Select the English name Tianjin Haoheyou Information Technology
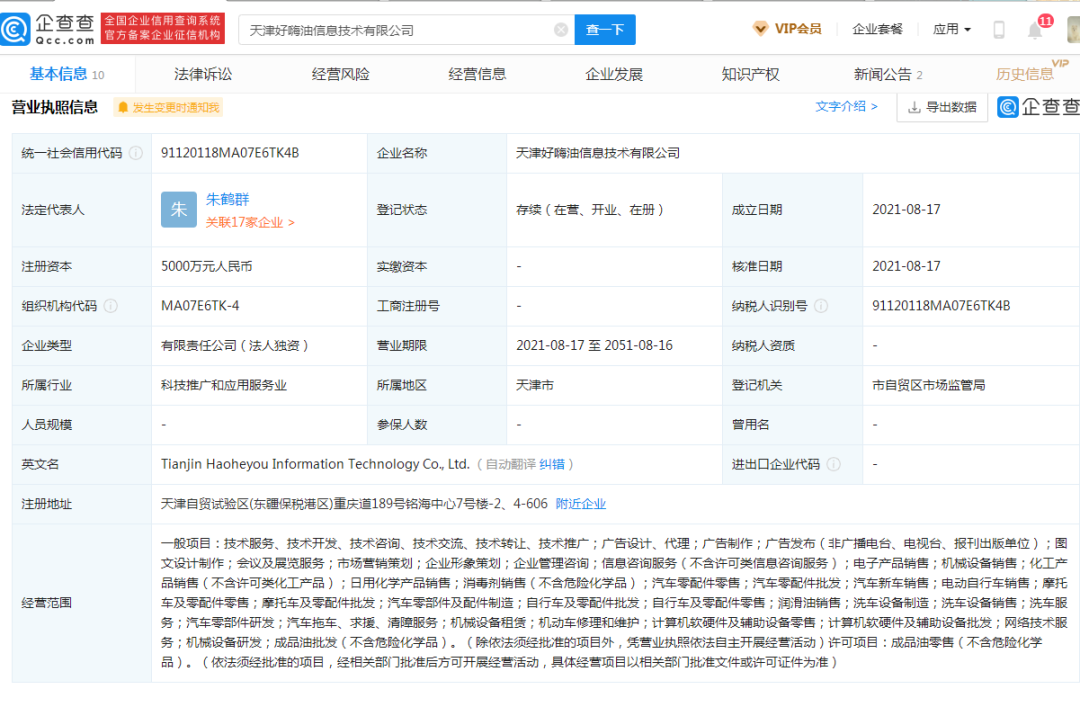The width and height of the screenshot is (1080, 716). click(315, 464)
